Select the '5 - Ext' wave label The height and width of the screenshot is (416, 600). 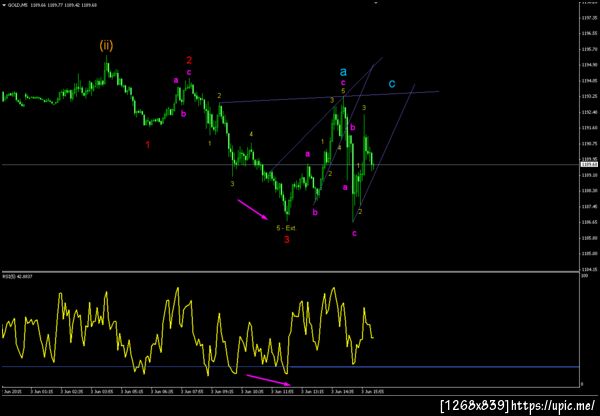tap(286, 228)
